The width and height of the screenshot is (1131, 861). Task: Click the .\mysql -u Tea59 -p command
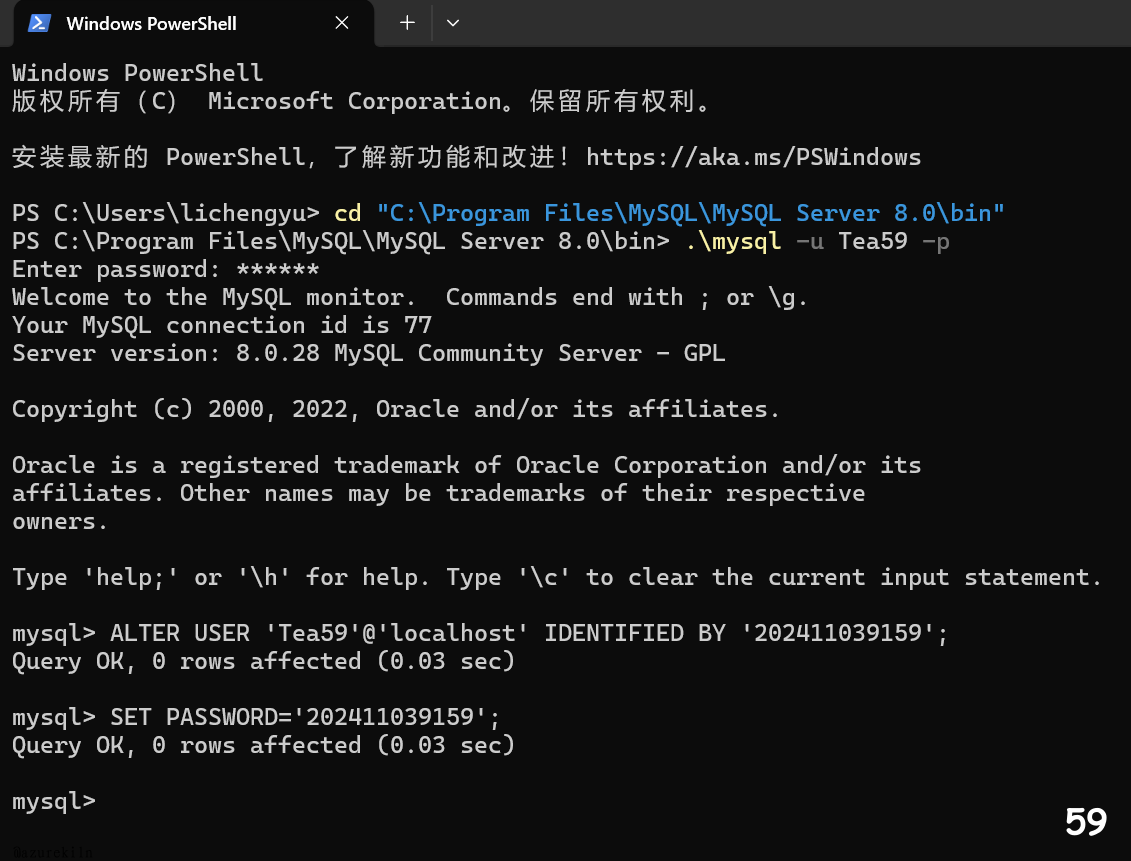coord(816,241)
